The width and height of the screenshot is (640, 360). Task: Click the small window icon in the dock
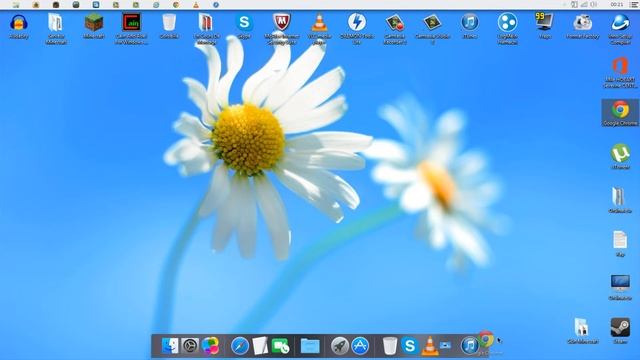click(446, 345)
